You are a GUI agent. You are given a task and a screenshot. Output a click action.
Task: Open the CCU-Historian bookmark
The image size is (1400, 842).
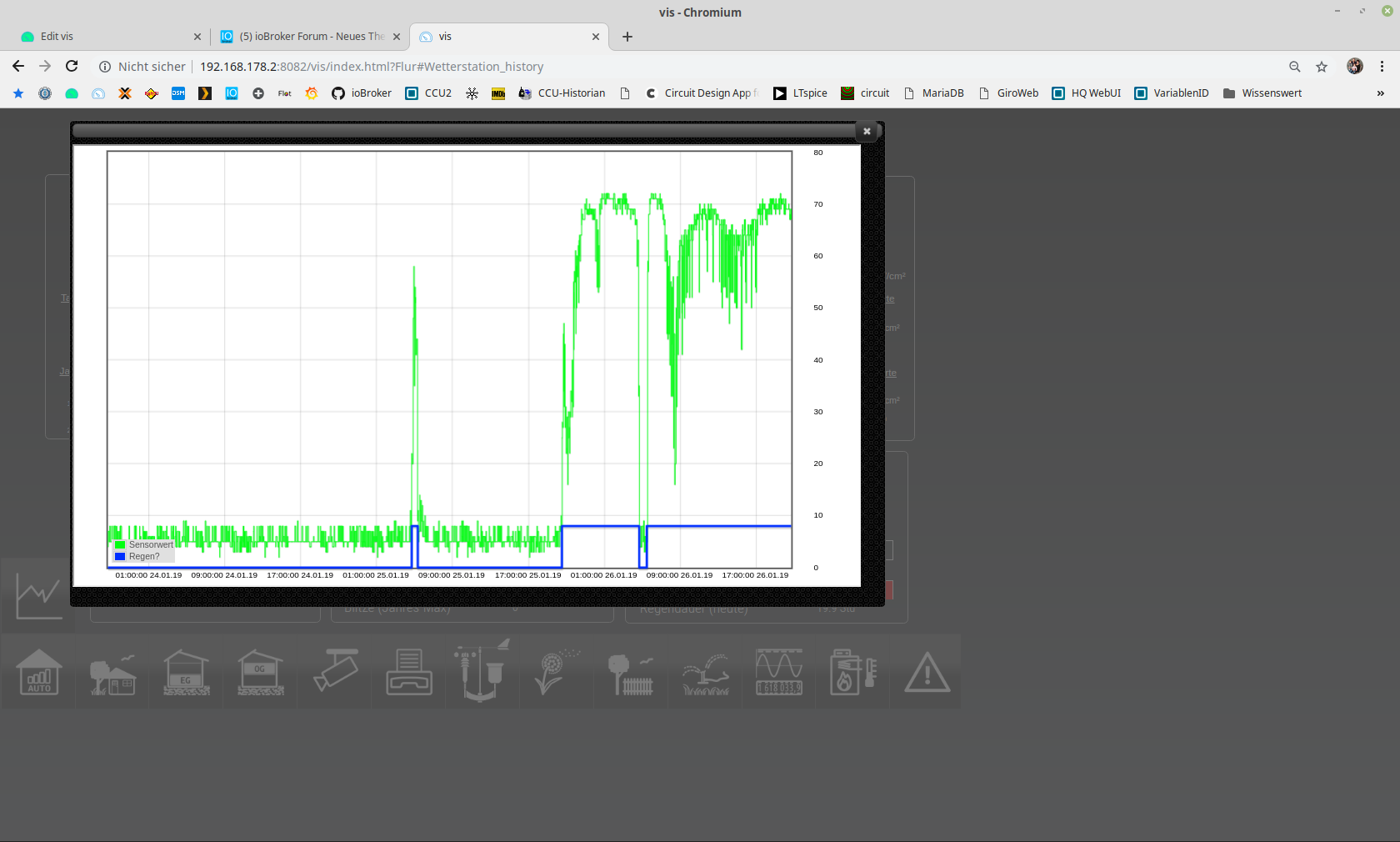562,93
